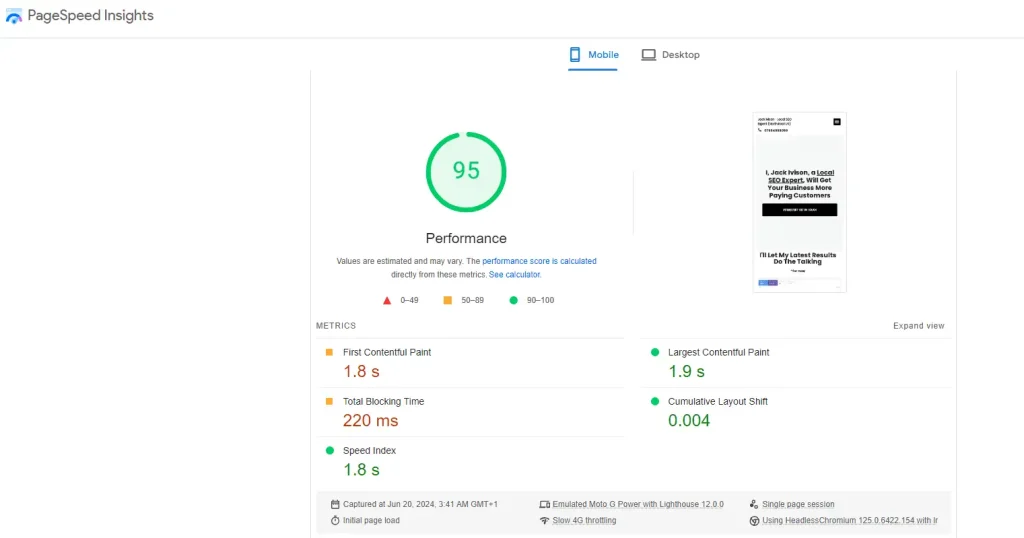Click the red triangle 0–49 legend icon
The image size is (1024, 538).
387,300
